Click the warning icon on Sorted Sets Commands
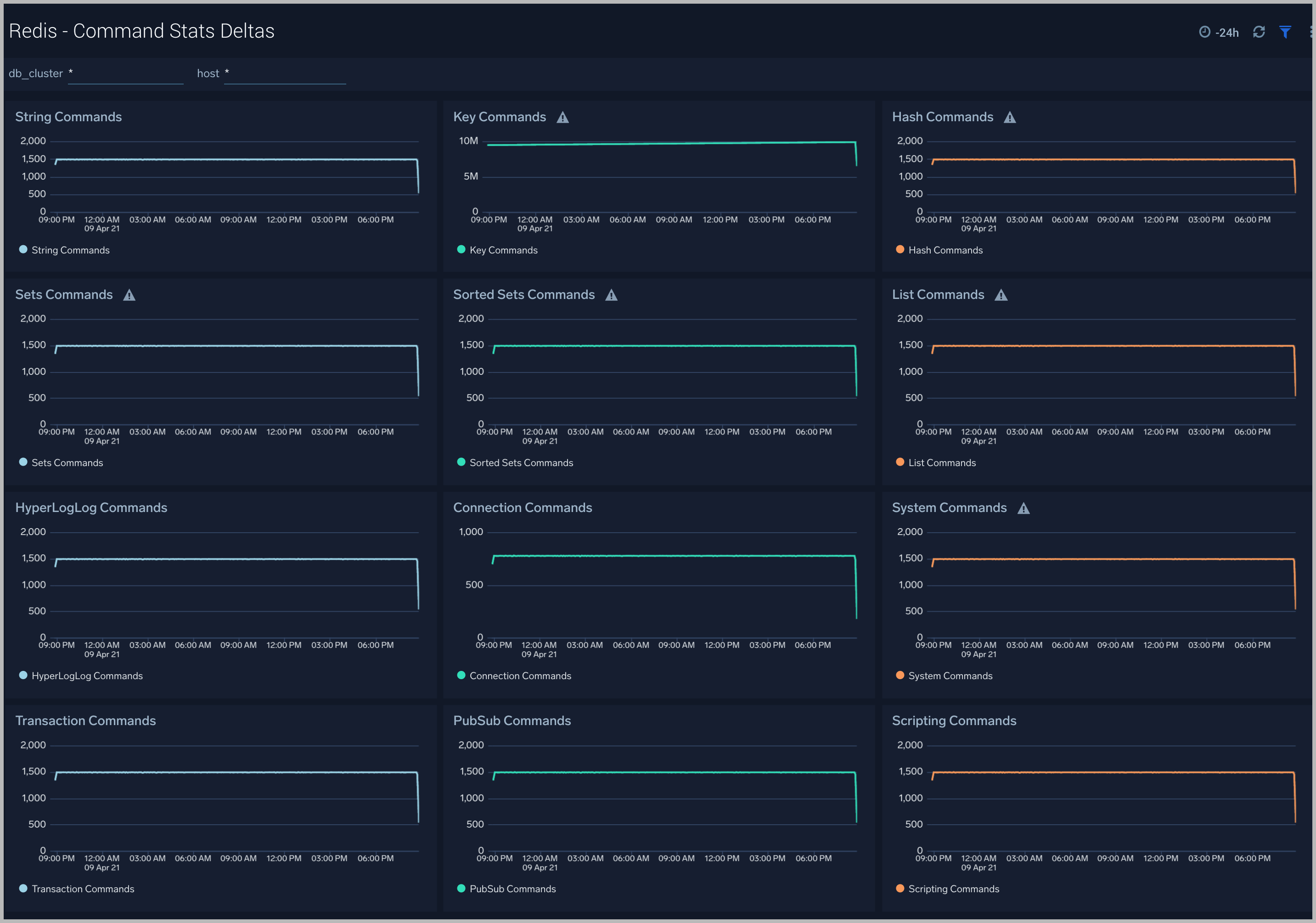The image size is (1316, 923). 612,295
